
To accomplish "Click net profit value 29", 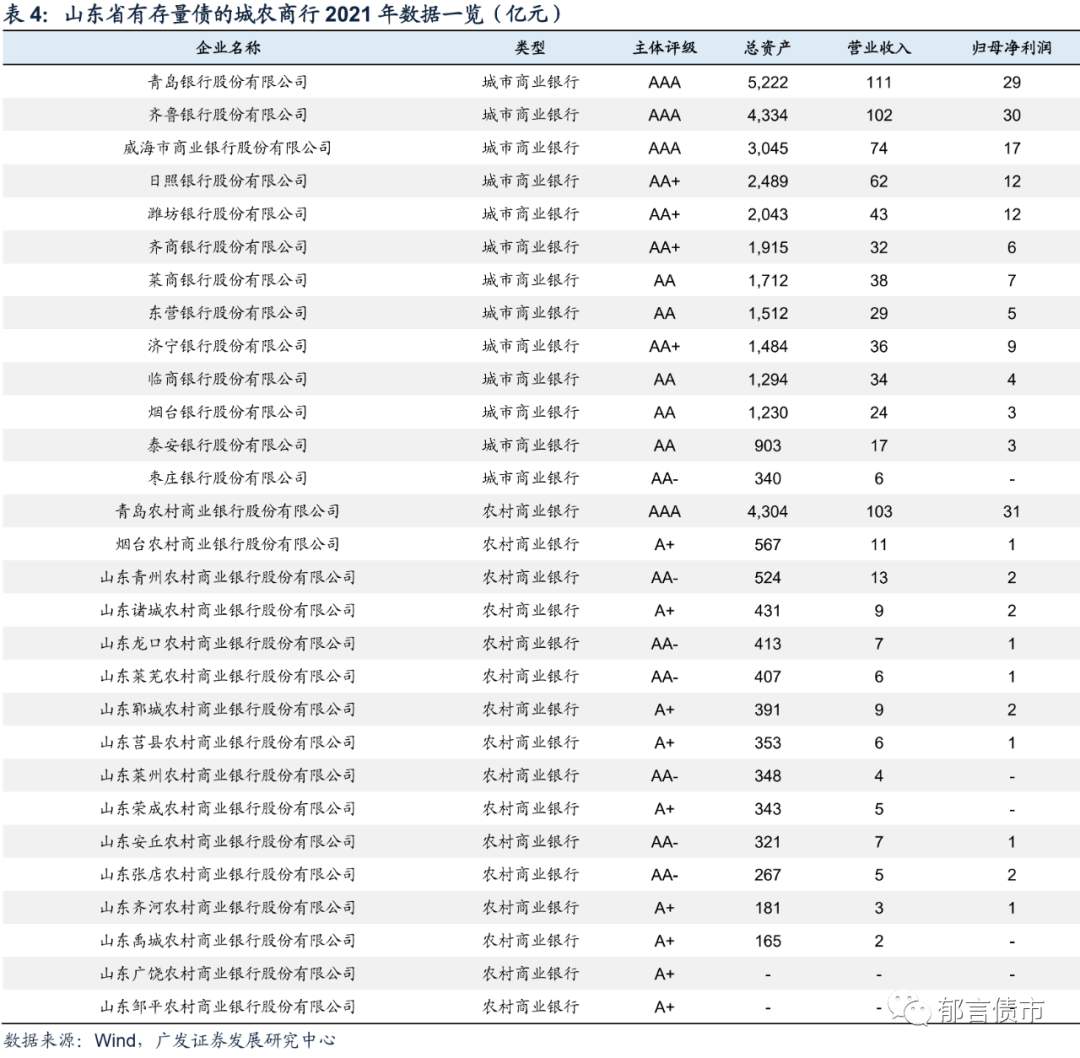I will coord(1011,83).
